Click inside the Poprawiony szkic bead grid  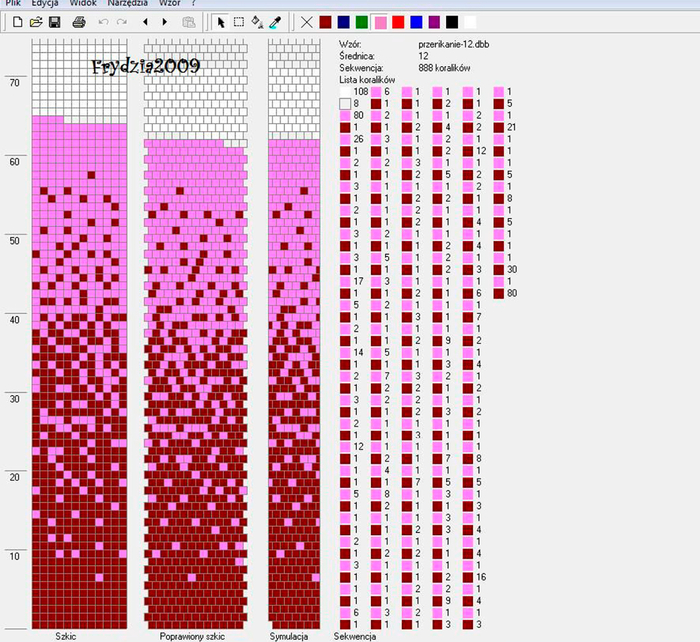[196, 334]
